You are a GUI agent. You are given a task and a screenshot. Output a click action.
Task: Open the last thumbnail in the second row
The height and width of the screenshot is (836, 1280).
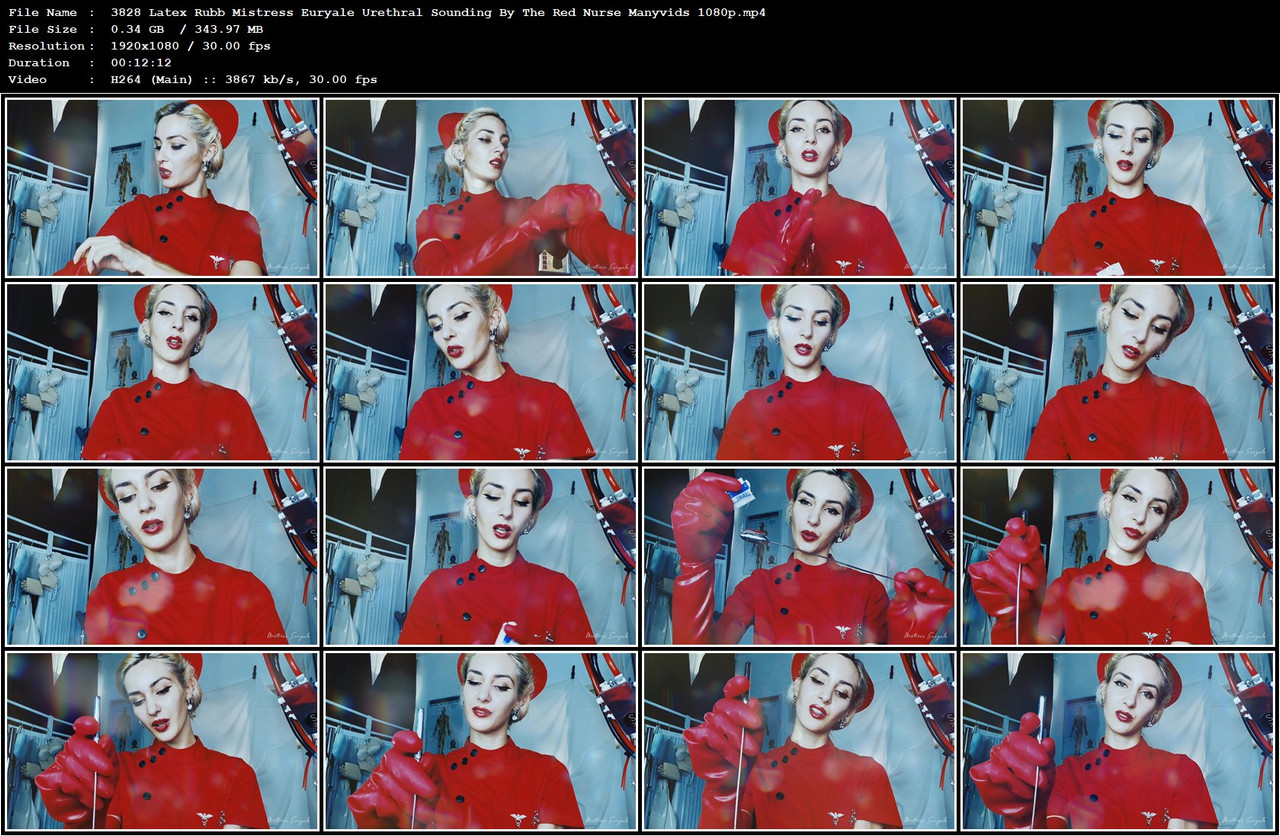click(x=1117, y=372)
